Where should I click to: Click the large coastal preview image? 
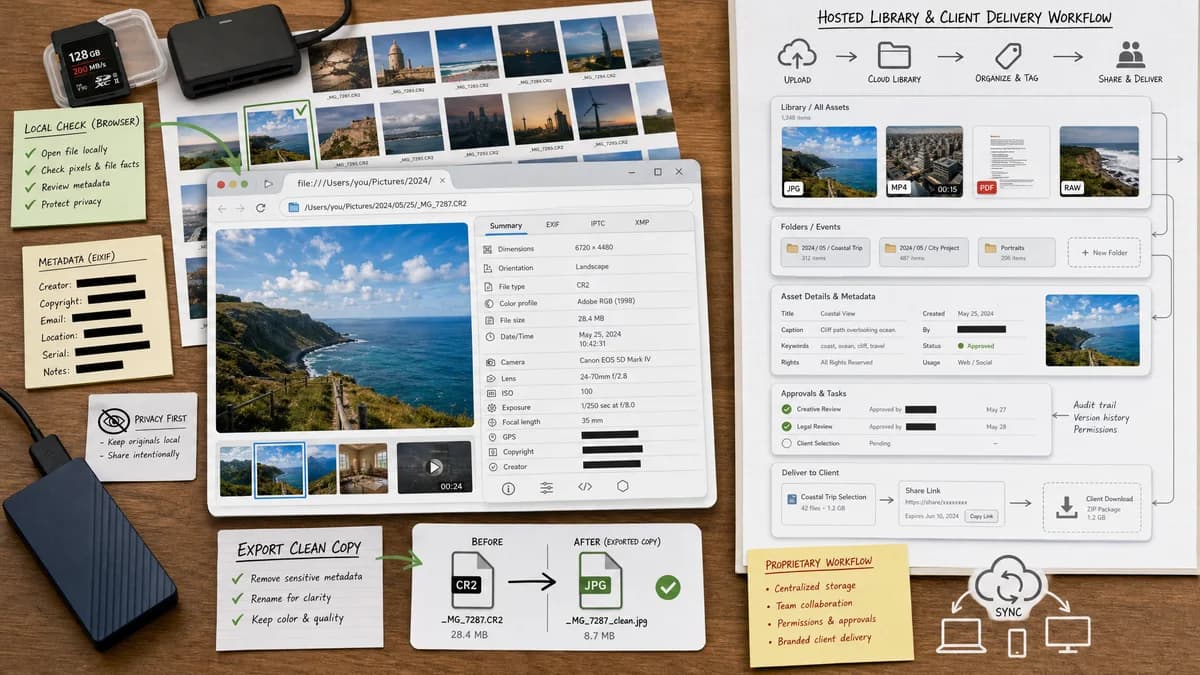343,327
